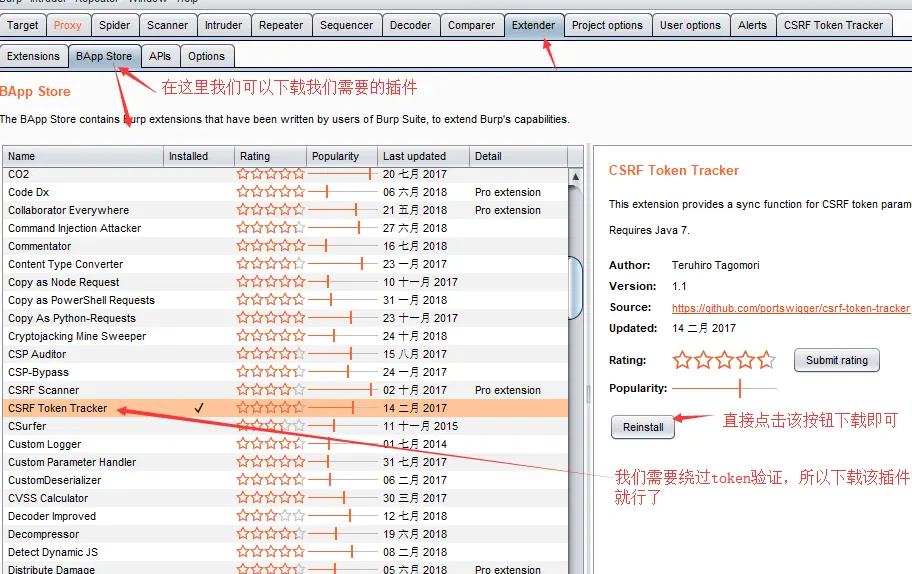
Task: Rate the extension with the first star
Action: [682, 361]
